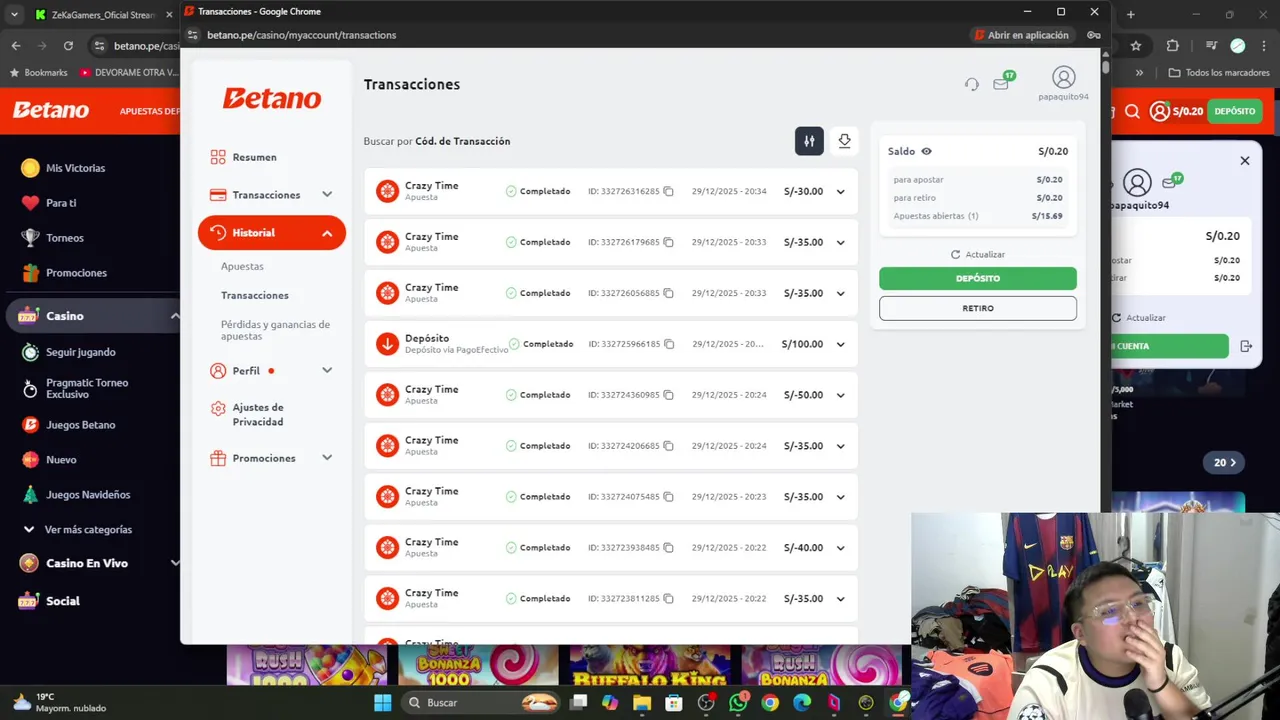Select Transacciones under Historial
Image resolution: width=1280 pixels, height=720 pixels.
(255, 295)
